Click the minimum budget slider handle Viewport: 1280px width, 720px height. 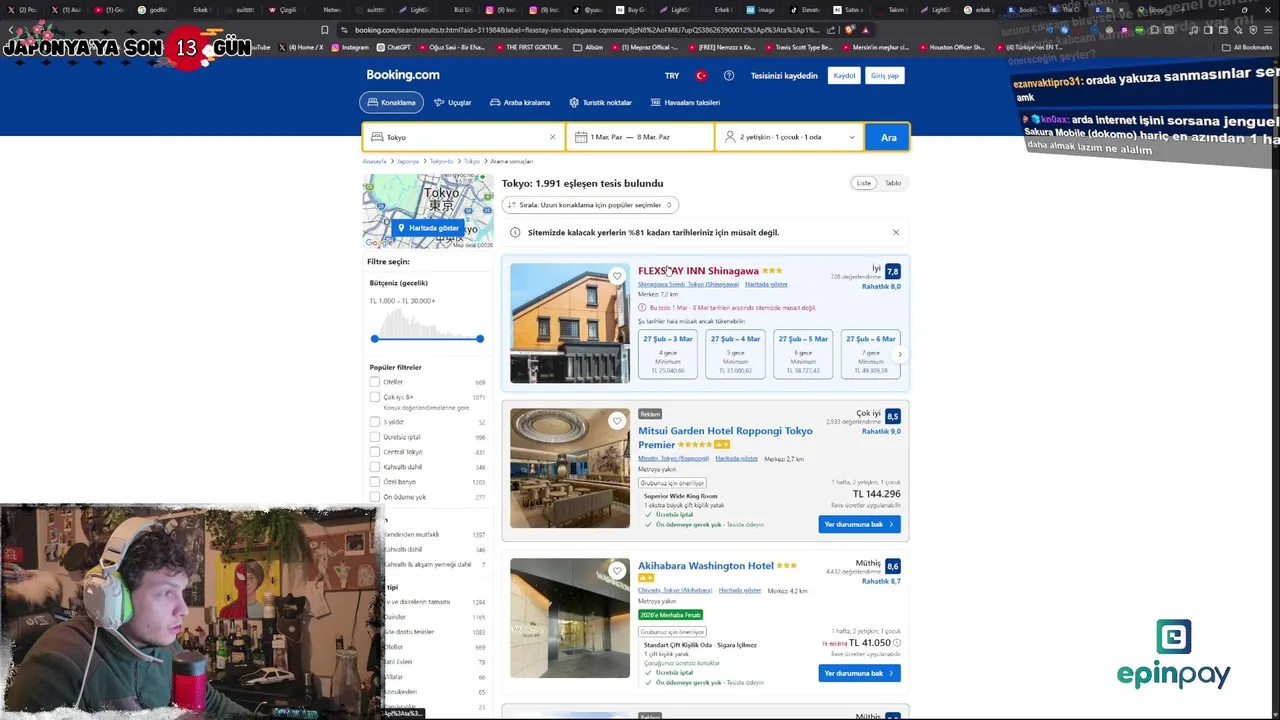click(x=375, y=339)
